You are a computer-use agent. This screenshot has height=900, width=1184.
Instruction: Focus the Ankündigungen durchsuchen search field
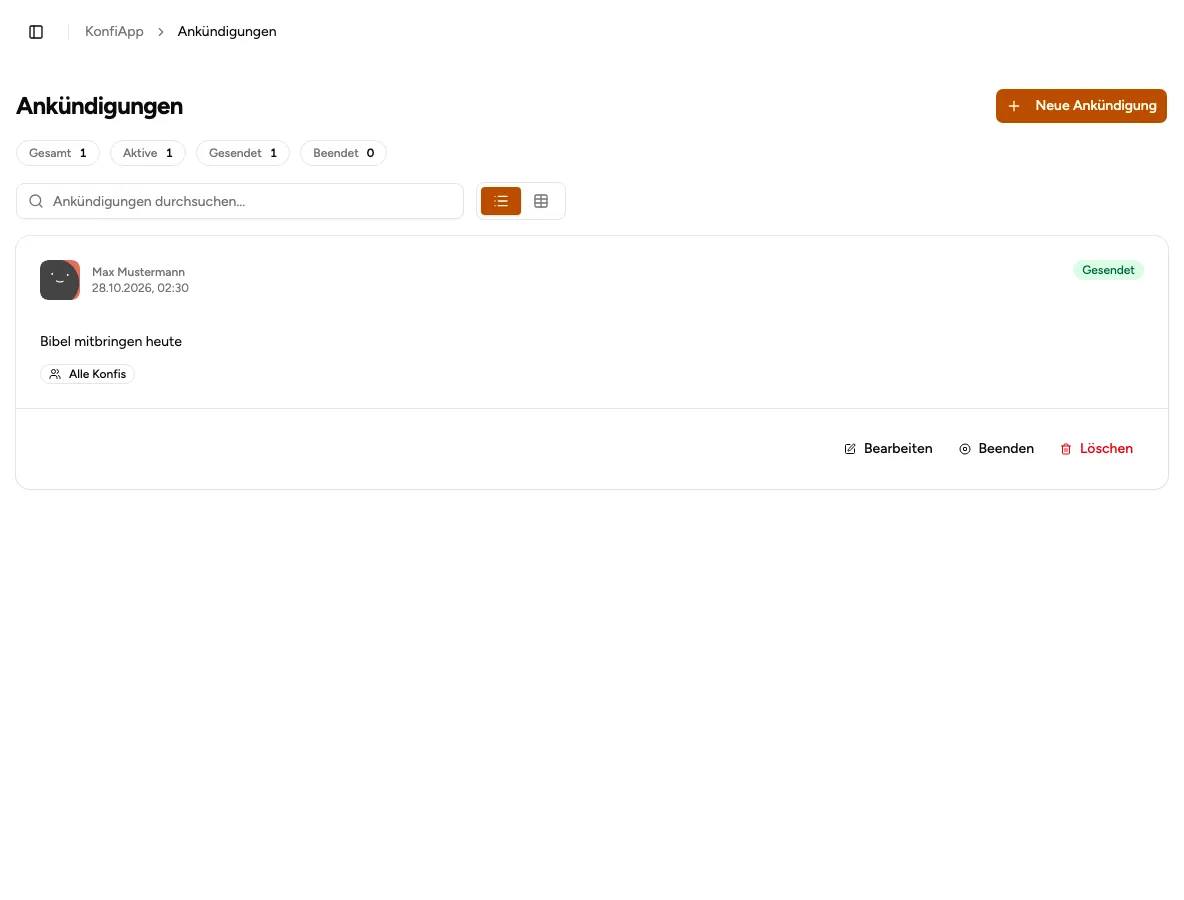[240, 202]
